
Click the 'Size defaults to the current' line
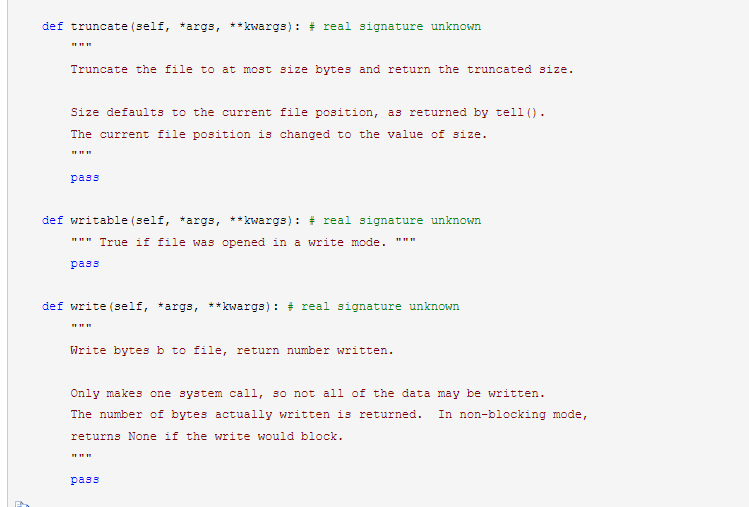click(x=307, y=112)
